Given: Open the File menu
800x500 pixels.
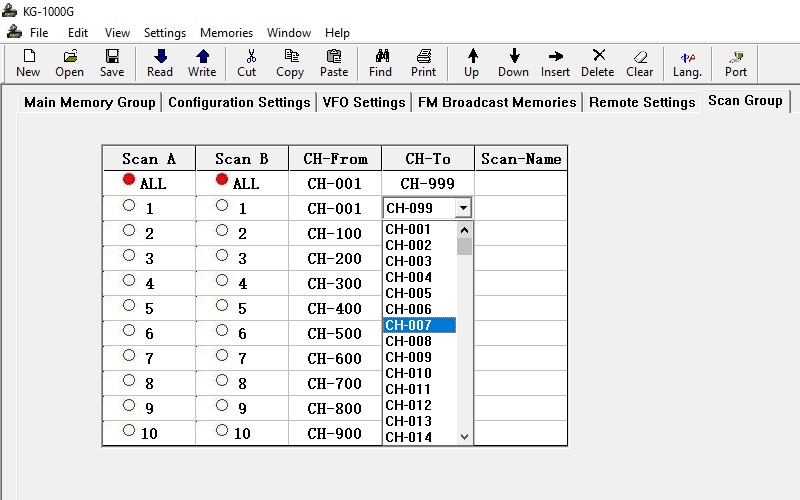Looking at the screenshot, I should coord(39,33).
